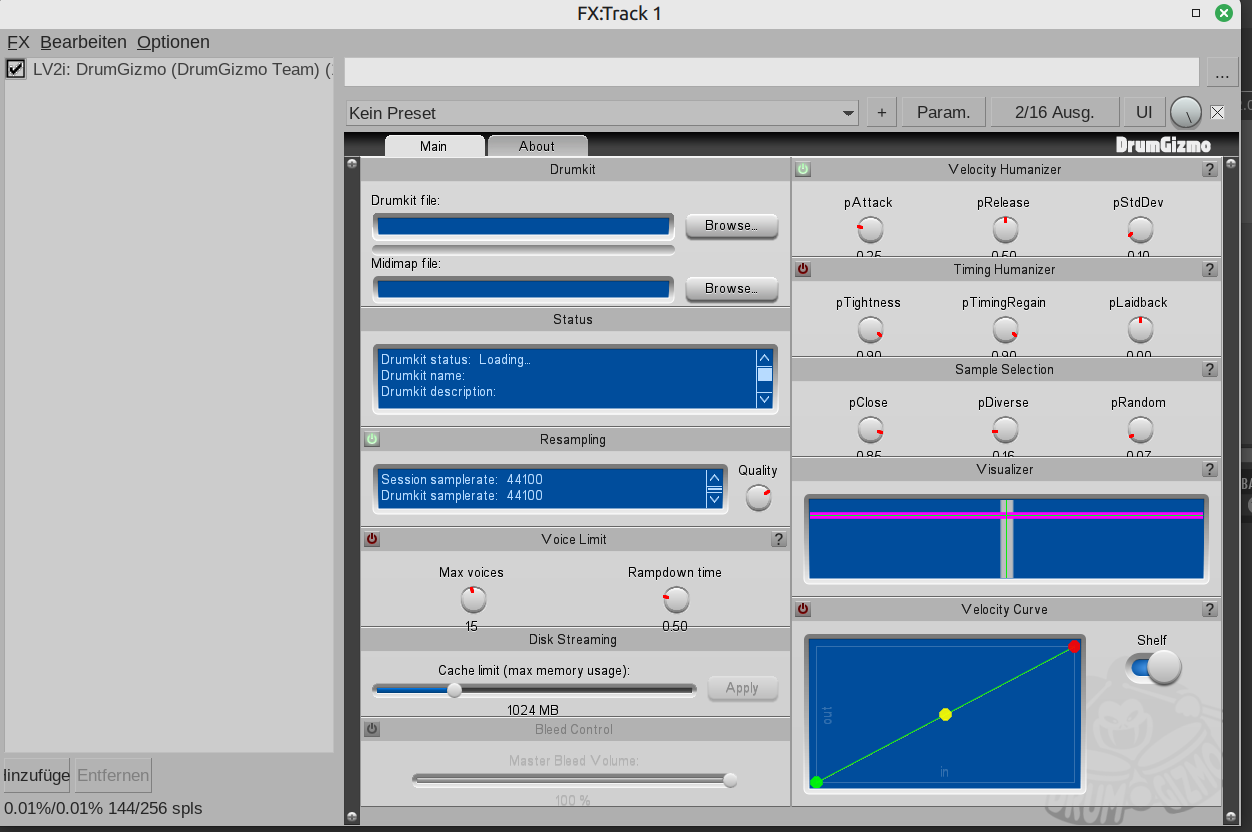
Task: Toggle Voice Limit power button
Action: pyautogui.click(x=372, y=540)
